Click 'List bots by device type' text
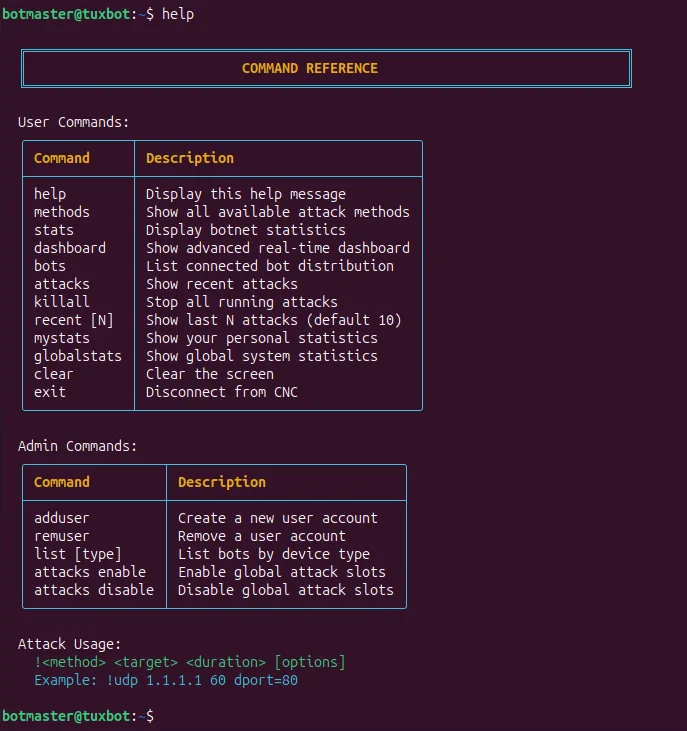The height and width of the screenshot is (731, 687). point(274,554)
